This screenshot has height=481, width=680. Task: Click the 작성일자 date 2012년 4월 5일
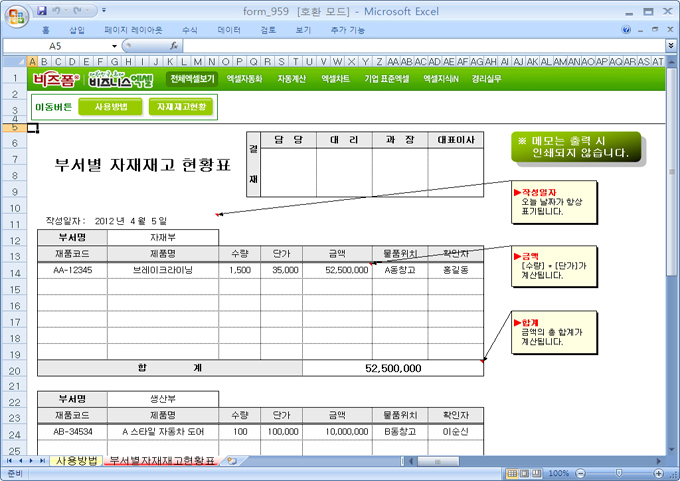pyautogui.click(x=131, y=221)
